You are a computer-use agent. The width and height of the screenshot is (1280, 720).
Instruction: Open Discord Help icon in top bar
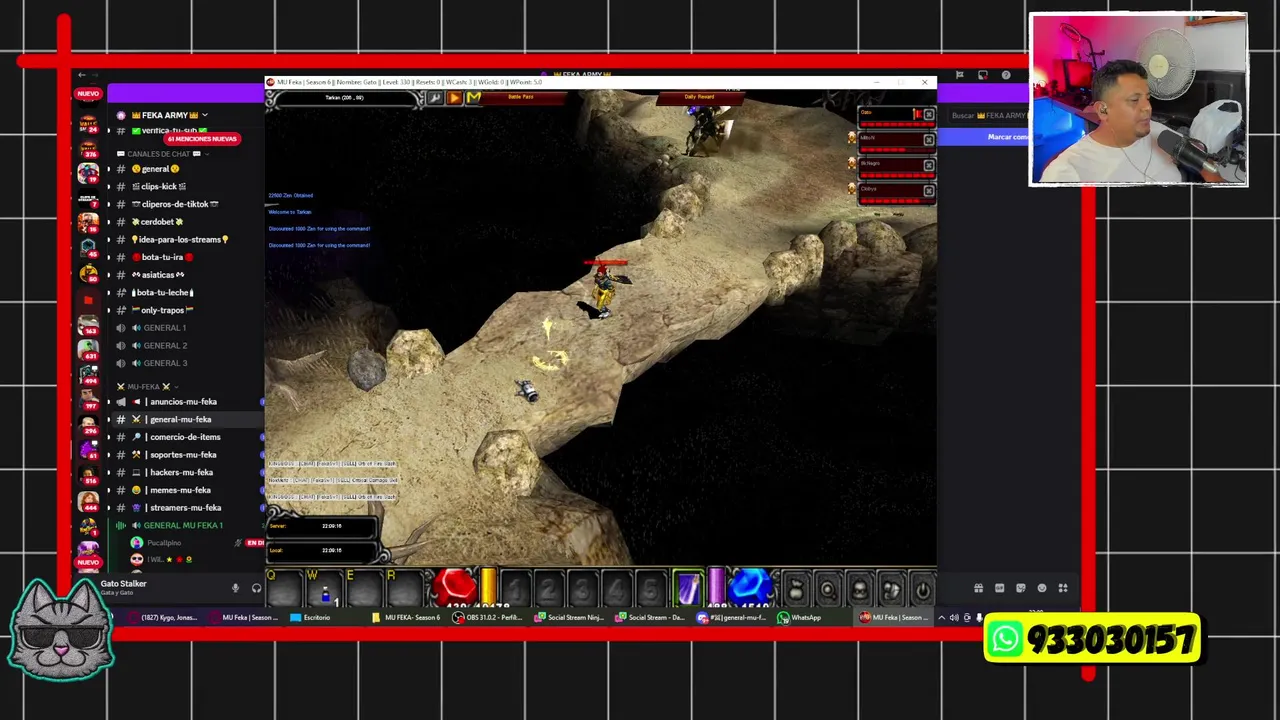pyautogui.click(x=1006, y=75)
